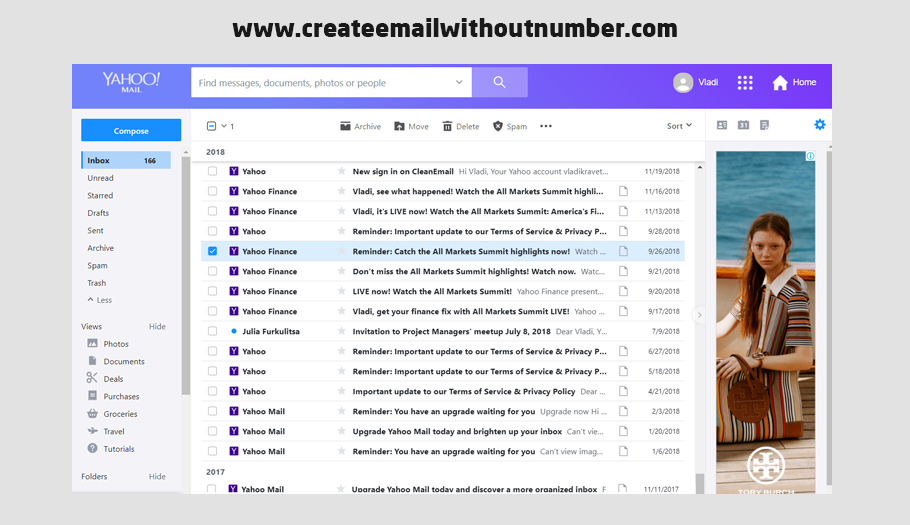Open the search options dropdown arrow
The width and height of the screenshot is (910, 525).
coord(459,82)
